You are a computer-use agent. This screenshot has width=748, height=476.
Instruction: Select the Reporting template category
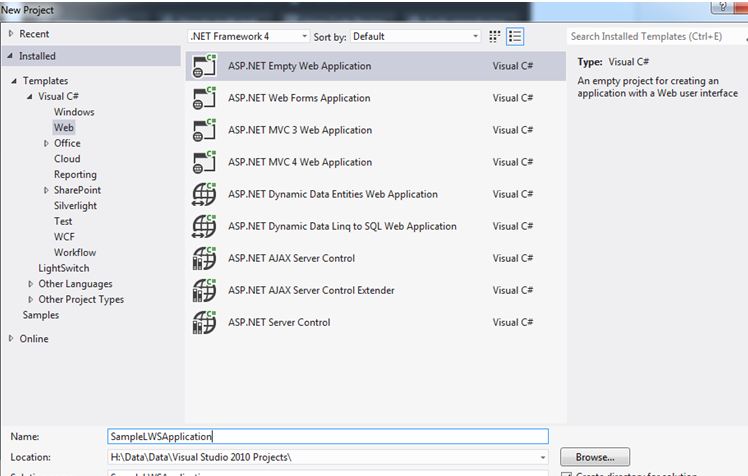point(75,175)
